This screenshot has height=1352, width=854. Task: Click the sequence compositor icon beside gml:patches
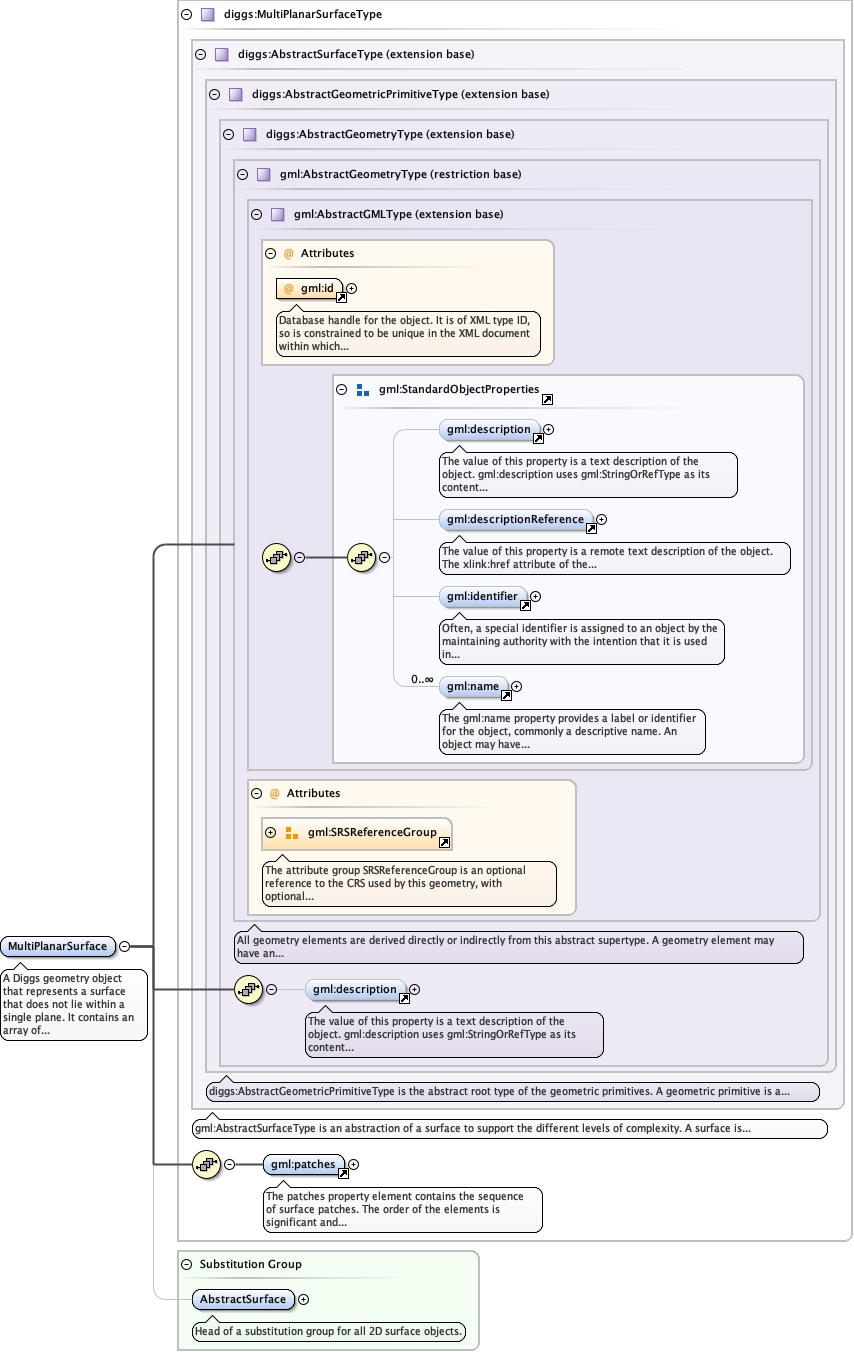207,1164
